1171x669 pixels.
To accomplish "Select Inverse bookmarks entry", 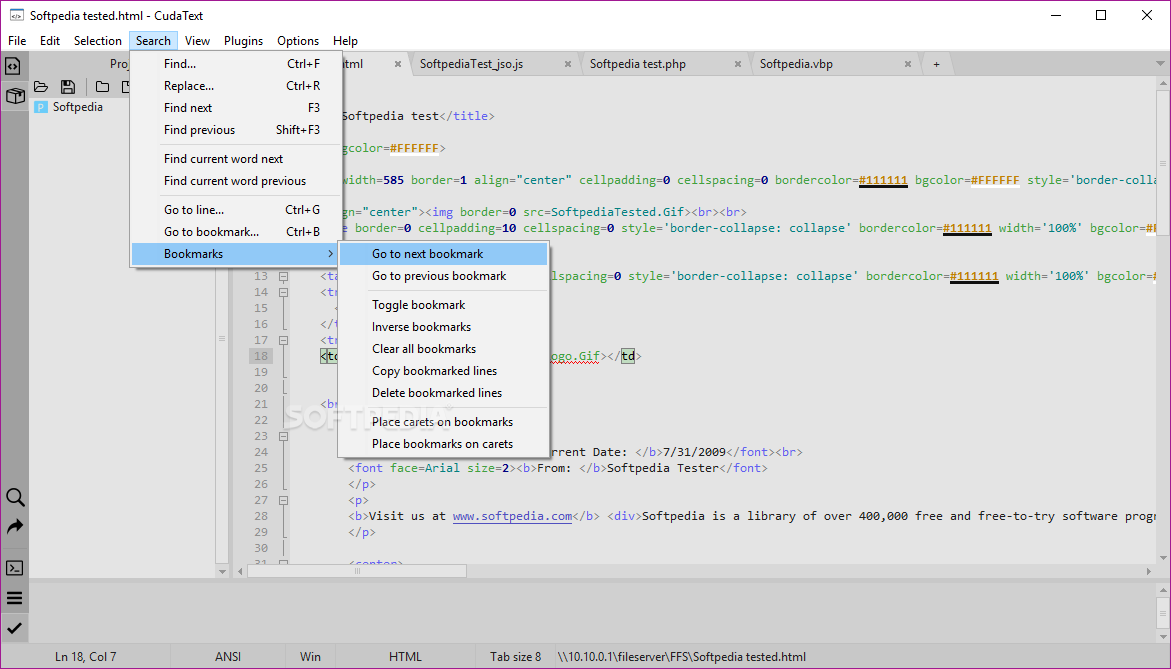I will coord(444,327).
